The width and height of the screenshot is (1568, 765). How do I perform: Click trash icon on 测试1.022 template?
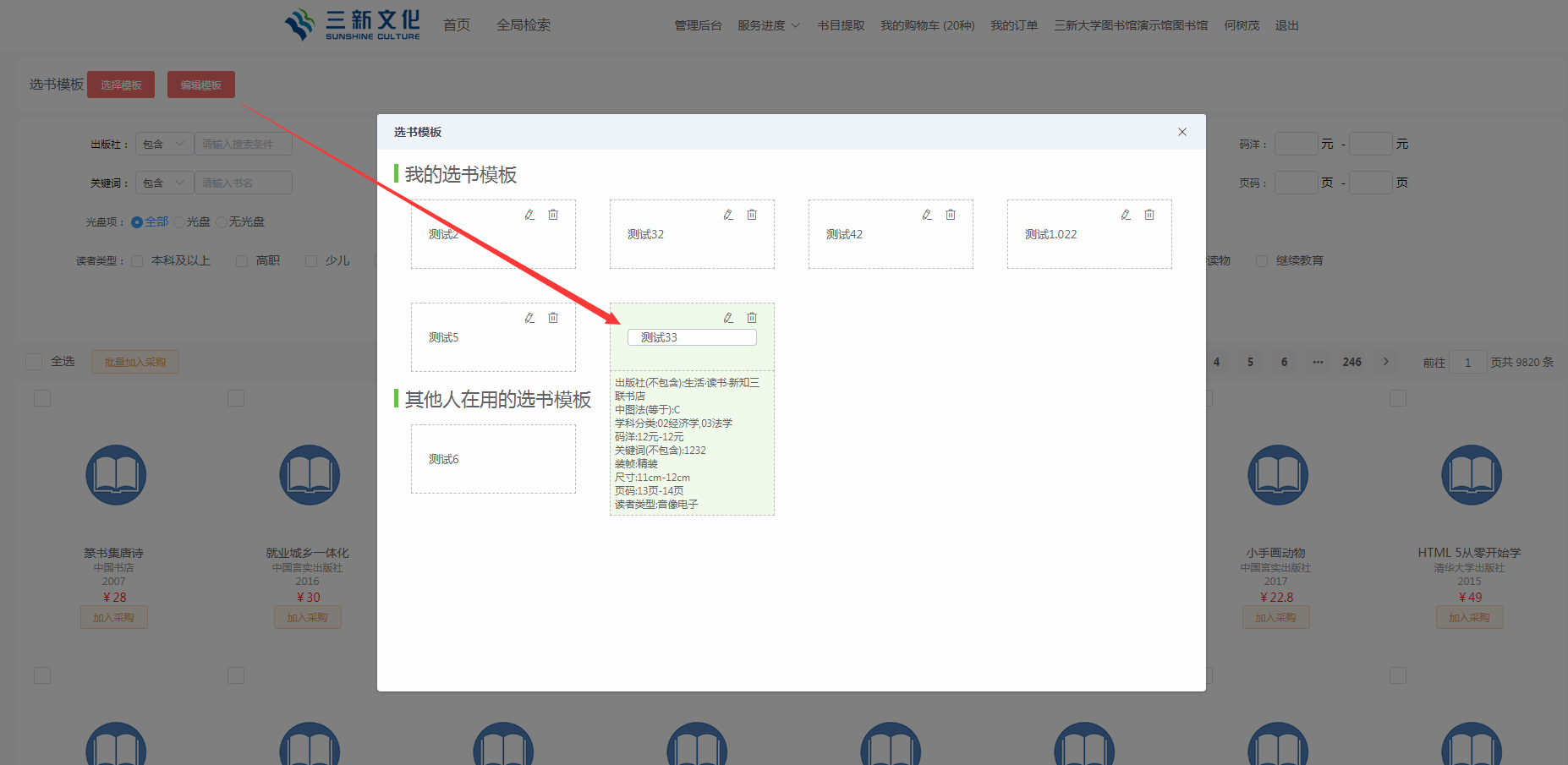click(1149, 215)
